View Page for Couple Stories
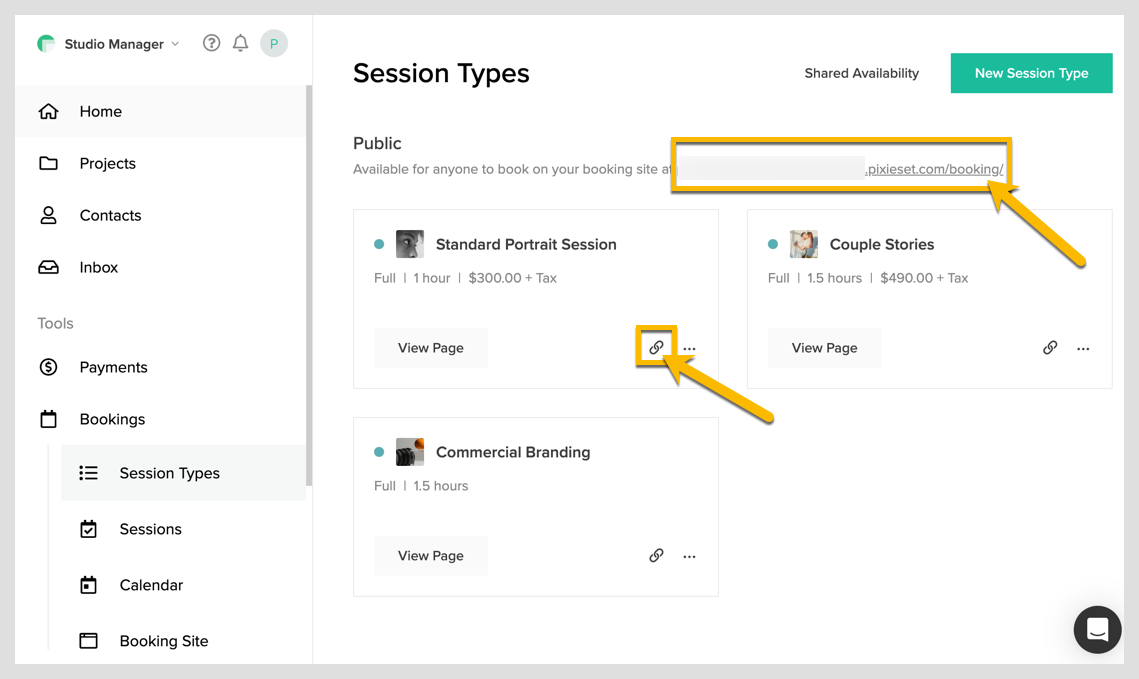 (824, 348)
